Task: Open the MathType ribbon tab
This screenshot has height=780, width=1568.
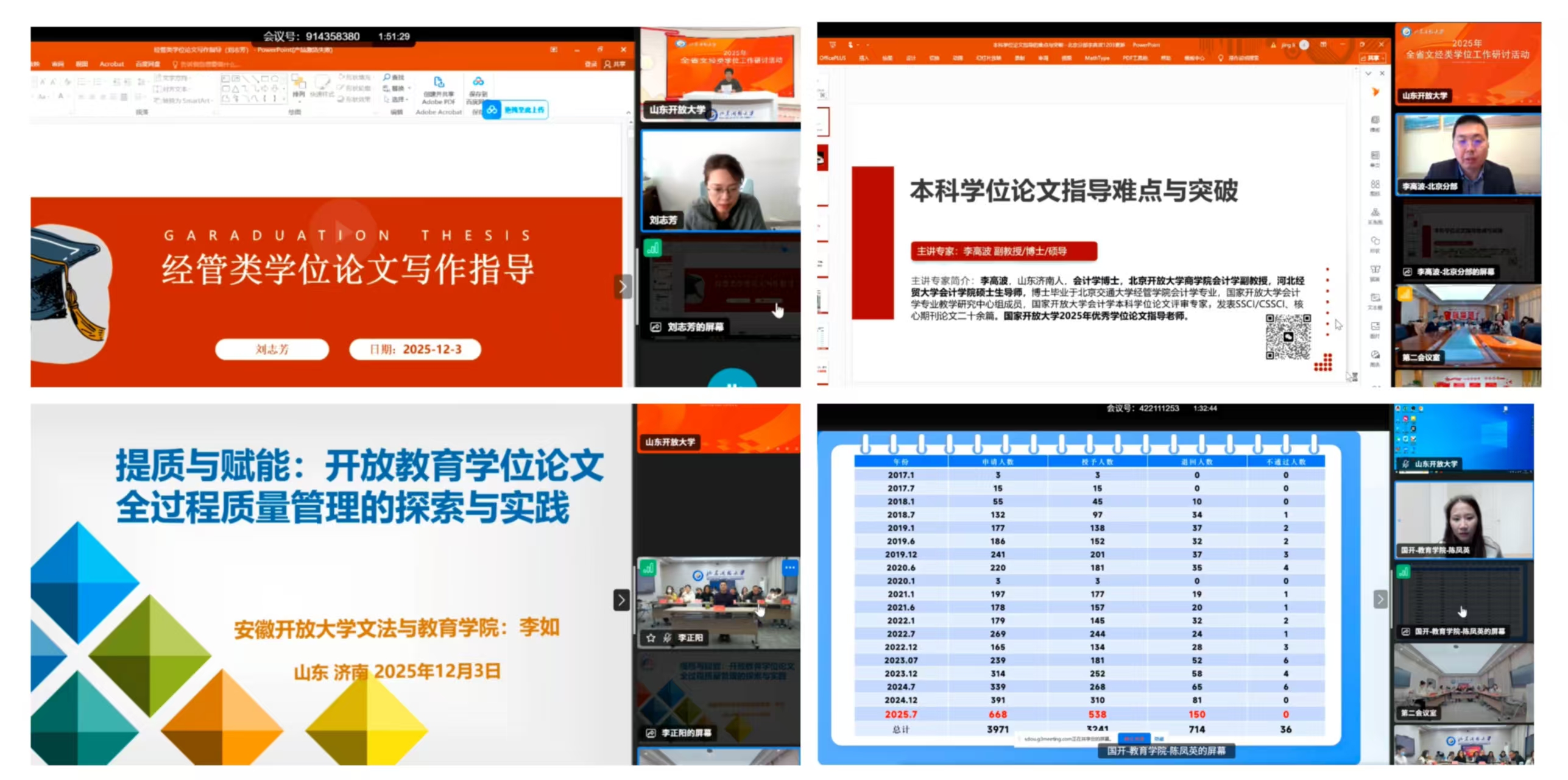Action: pos(1097,58)
